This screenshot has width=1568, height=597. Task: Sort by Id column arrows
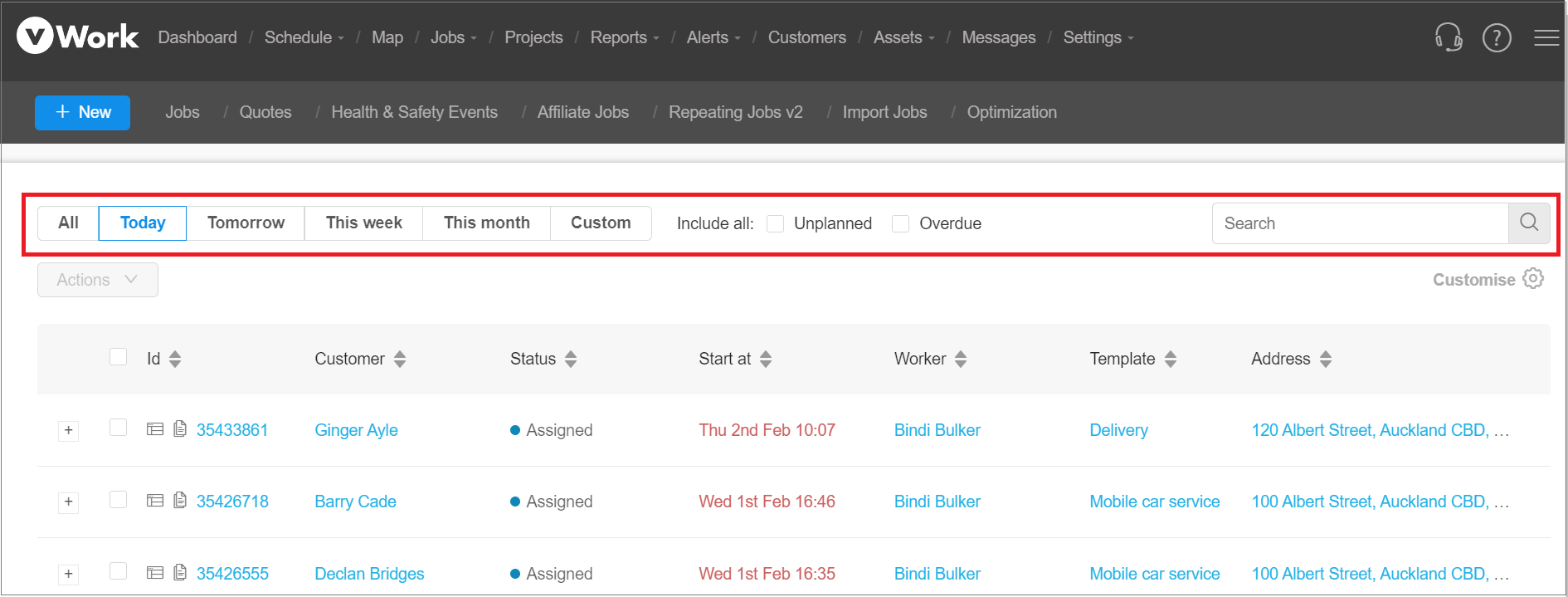175,359
